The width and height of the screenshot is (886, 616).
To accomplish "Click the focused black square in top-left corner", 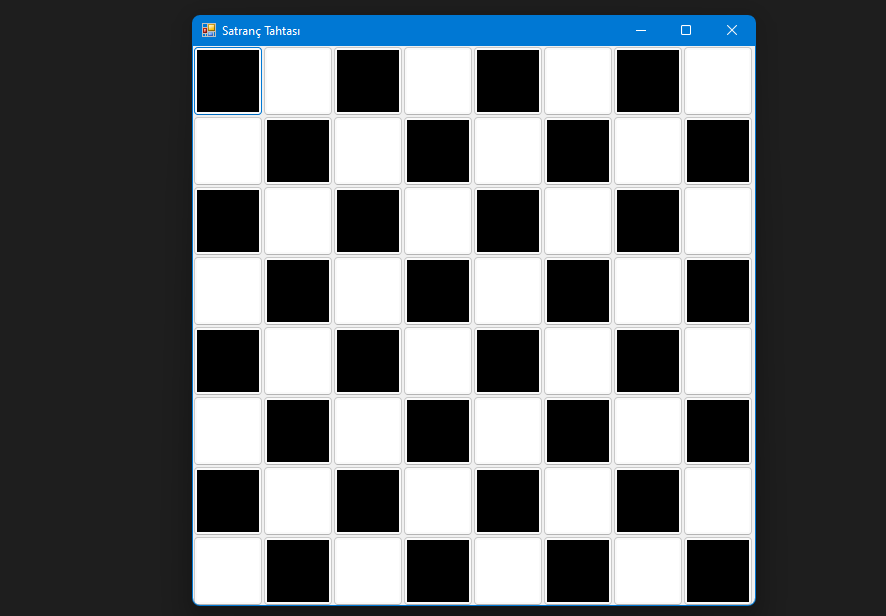I will tap(228, 81).
